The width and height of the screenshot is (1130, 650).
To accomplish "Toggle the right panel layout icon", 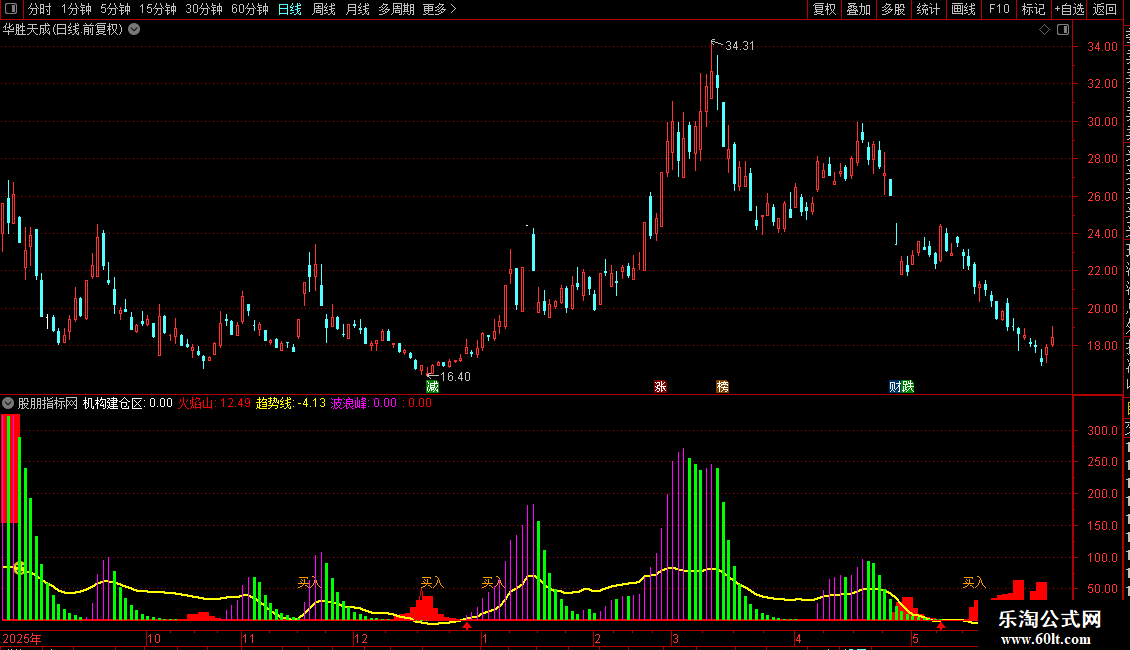I will pos(1063,30).
